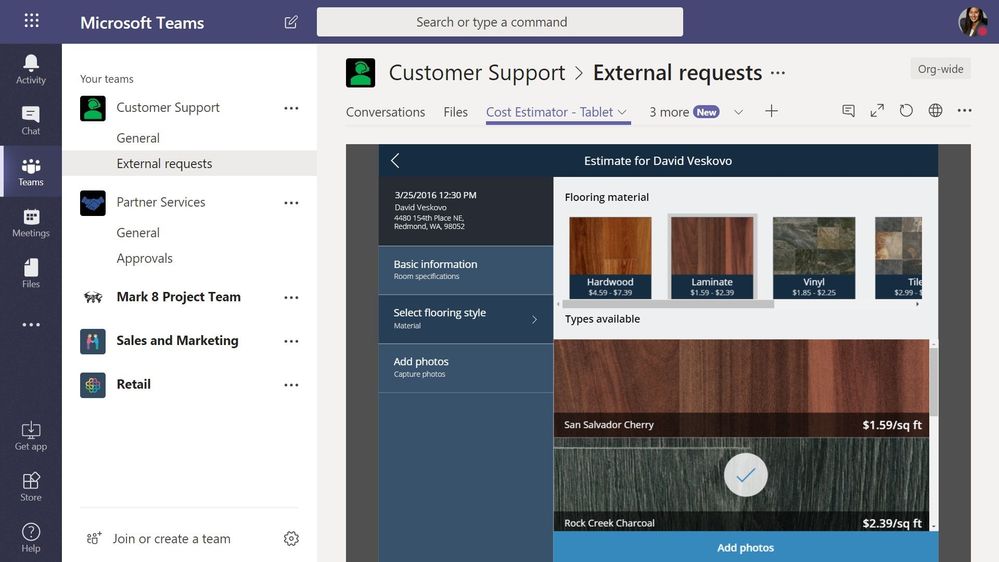This screenshot has width=999, height=562.
Task: Open Add photos sidebar section
Action: click(x=466, y=368)
